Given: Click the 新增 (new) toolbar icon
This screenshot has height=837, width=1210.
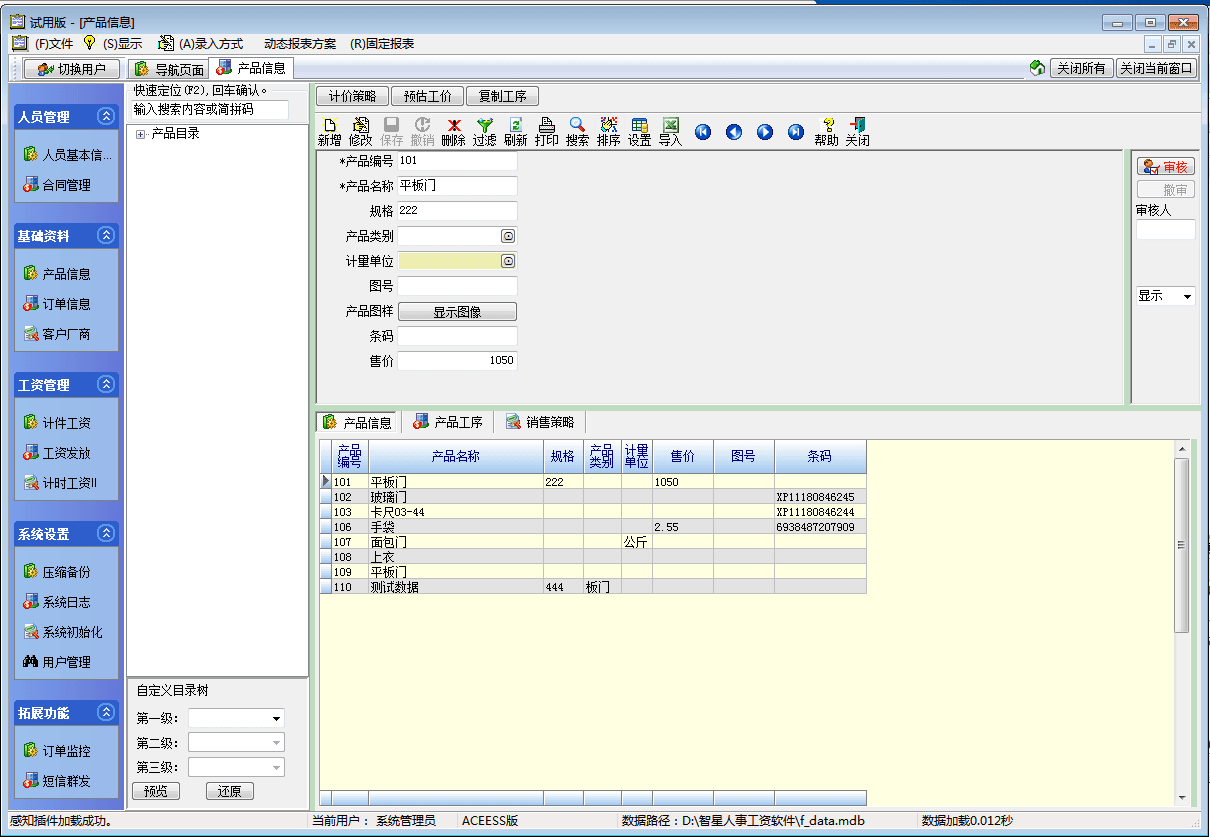Looking at the screenshot, I should [x=329, y=132].
